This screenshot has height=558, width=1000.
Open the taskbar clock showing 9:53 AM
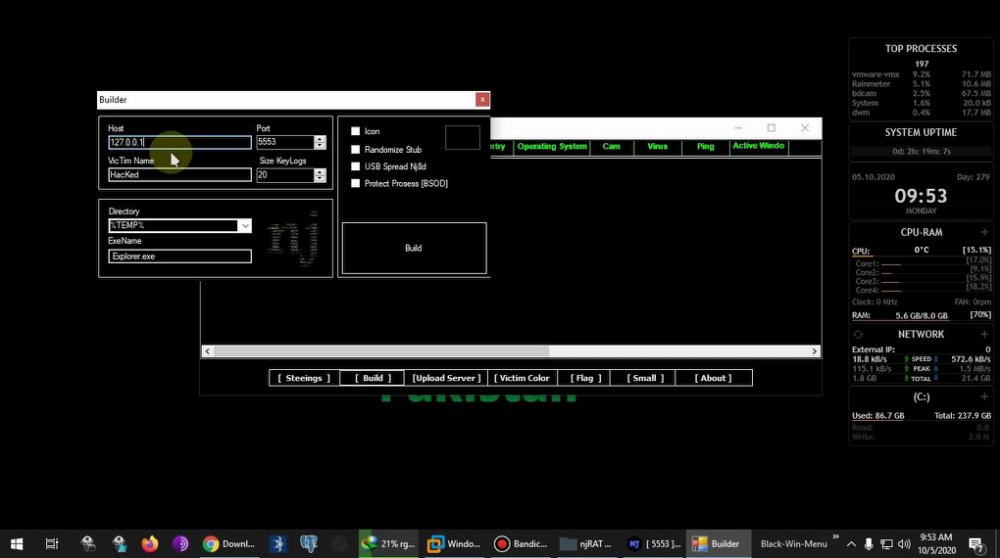(x=936, y=544)
